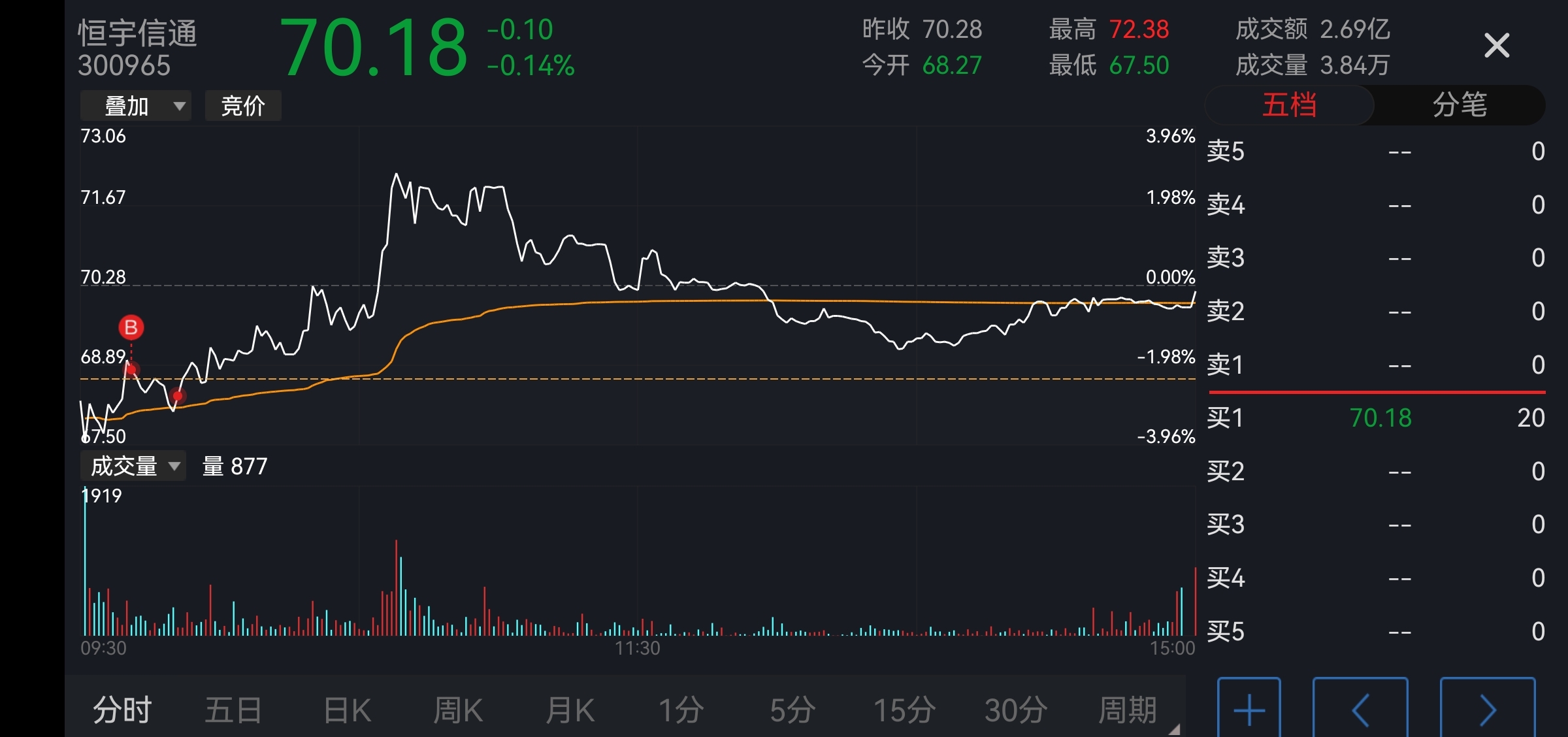This screenshot has height=737, width=1568.
Task: Open the 周期 period selector
Action: coord(1127,710)
